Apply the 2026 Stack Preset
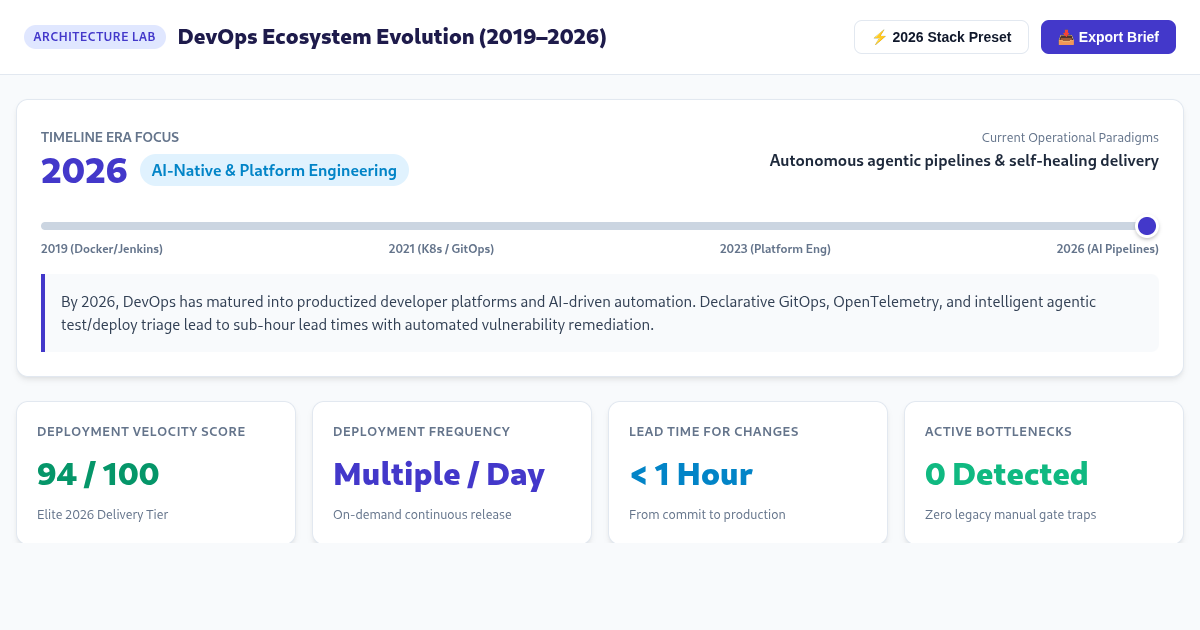 click(x=941, y=37)
